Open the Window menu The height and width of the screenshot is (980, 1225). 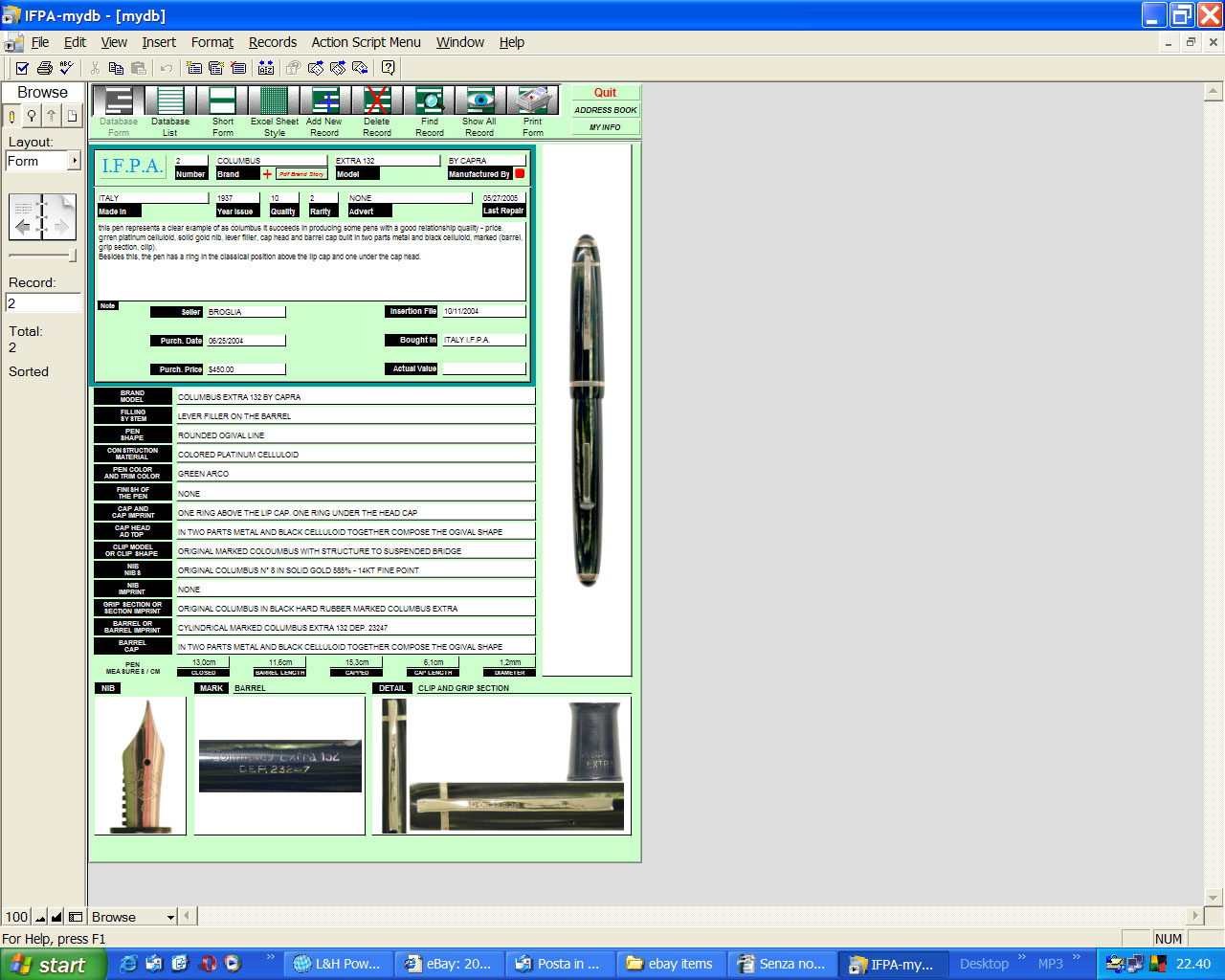click(460, 42)
